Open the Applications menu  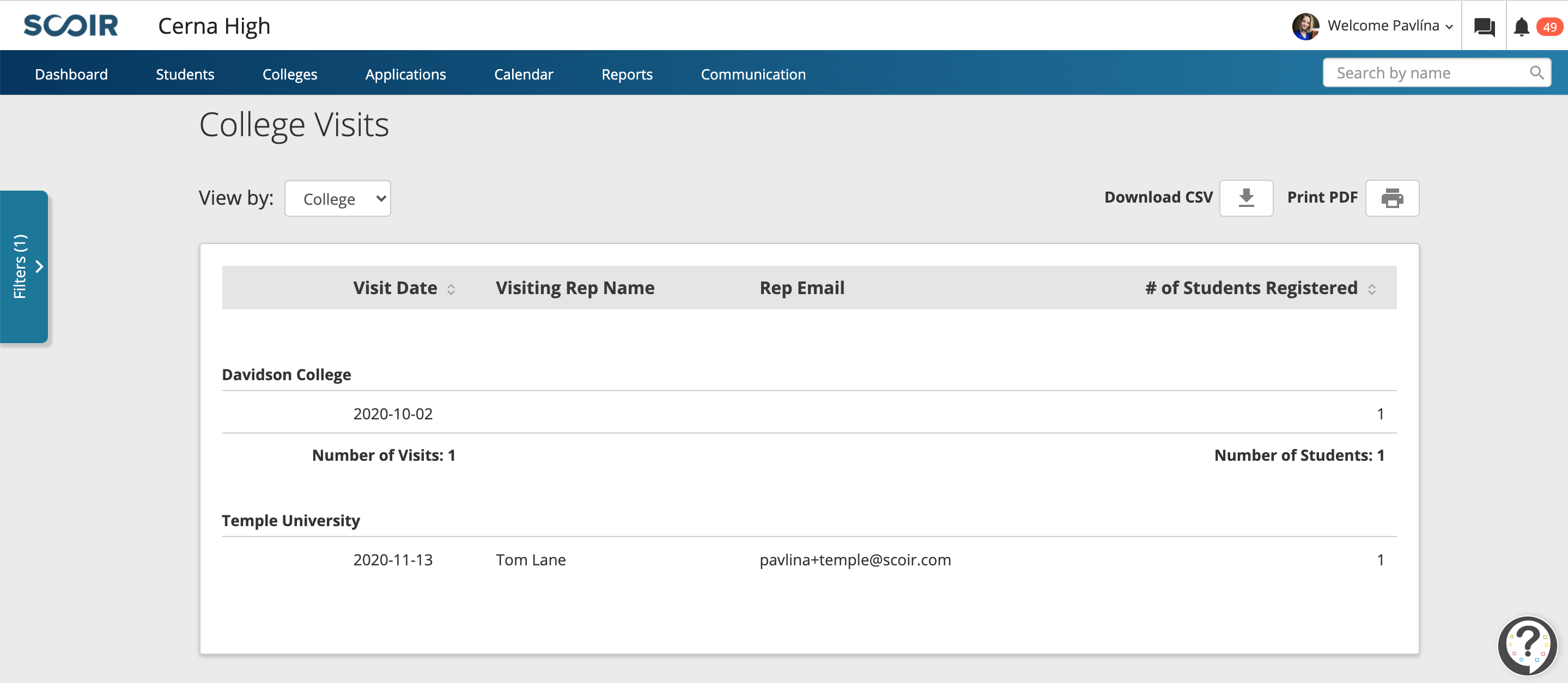tap(405, 74)
